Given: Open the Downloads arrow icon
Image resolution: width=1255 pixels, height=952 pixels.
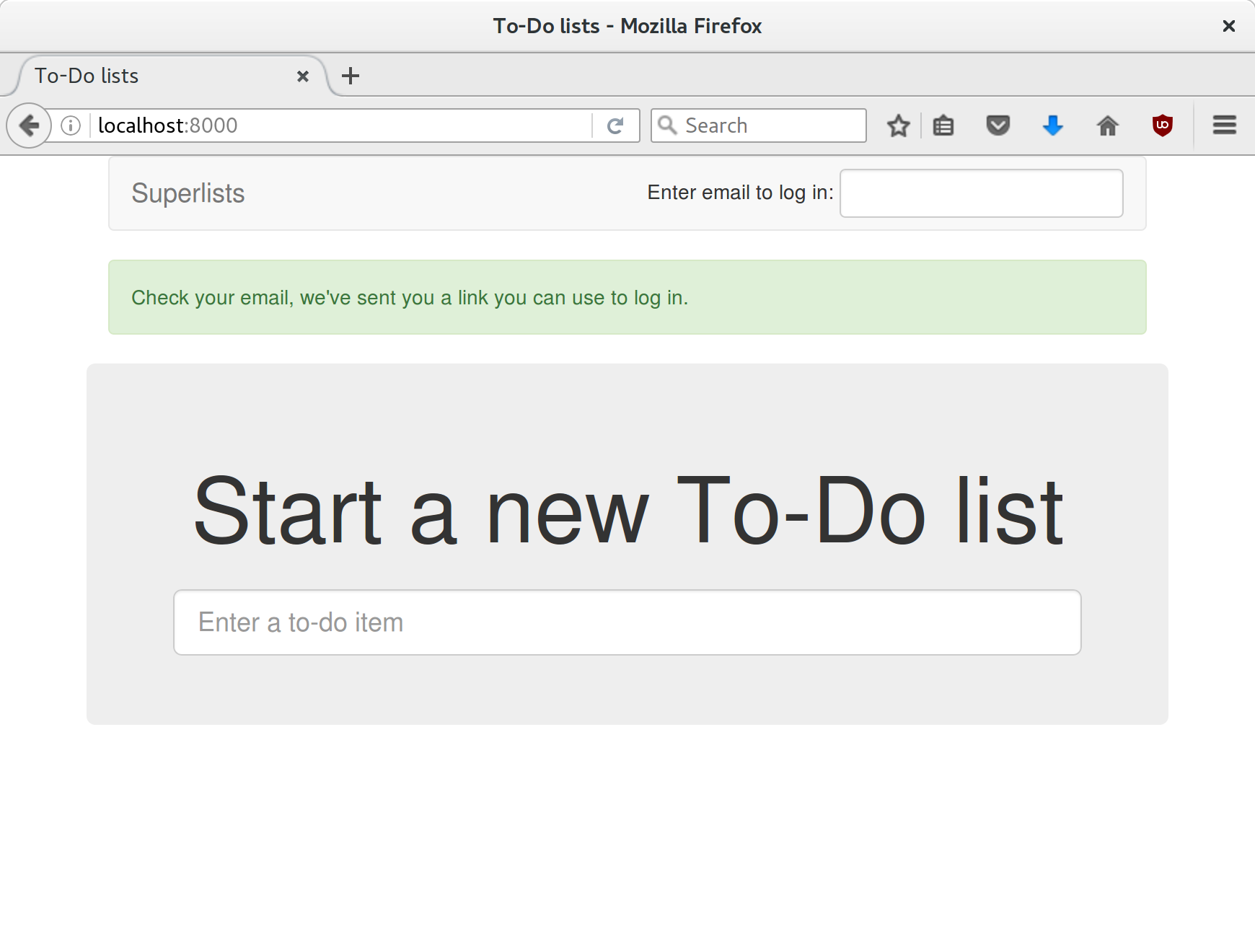Looking at the screenshot, I should 1053,125.
